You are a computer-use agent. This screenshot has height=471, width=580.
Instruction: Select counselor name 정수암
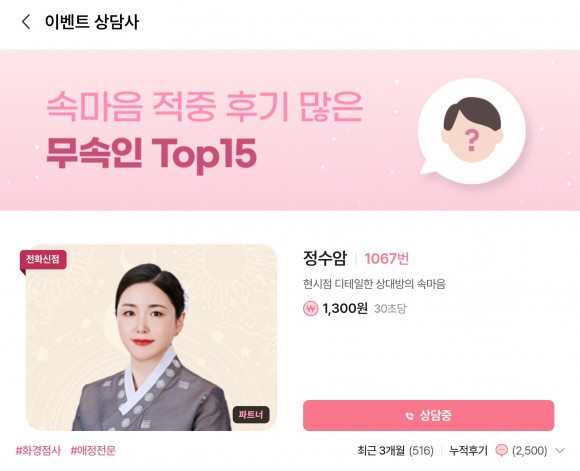pyautogui.click(x=325, y=258)
